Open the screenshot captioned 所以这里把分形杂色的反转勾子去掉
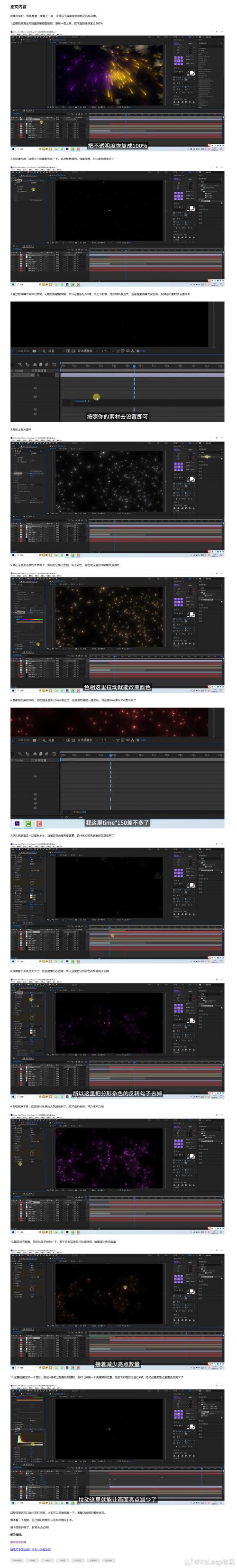Image resolution: width=237 pixels, height=1568 pixels. pyautogui.click(x=117, y=1038)
